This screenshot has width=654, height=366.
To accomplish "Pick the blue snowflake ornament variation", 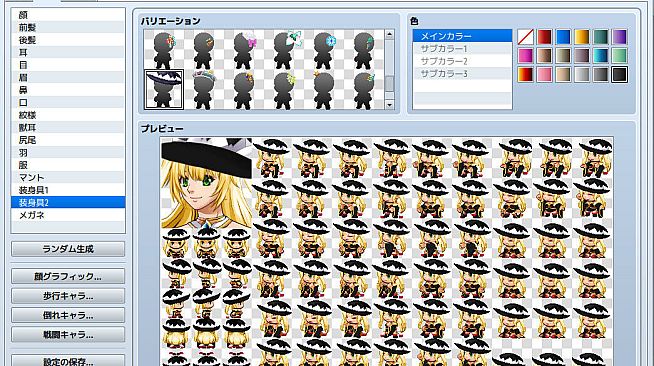I will pyautogui.click(x=324, y=50).
